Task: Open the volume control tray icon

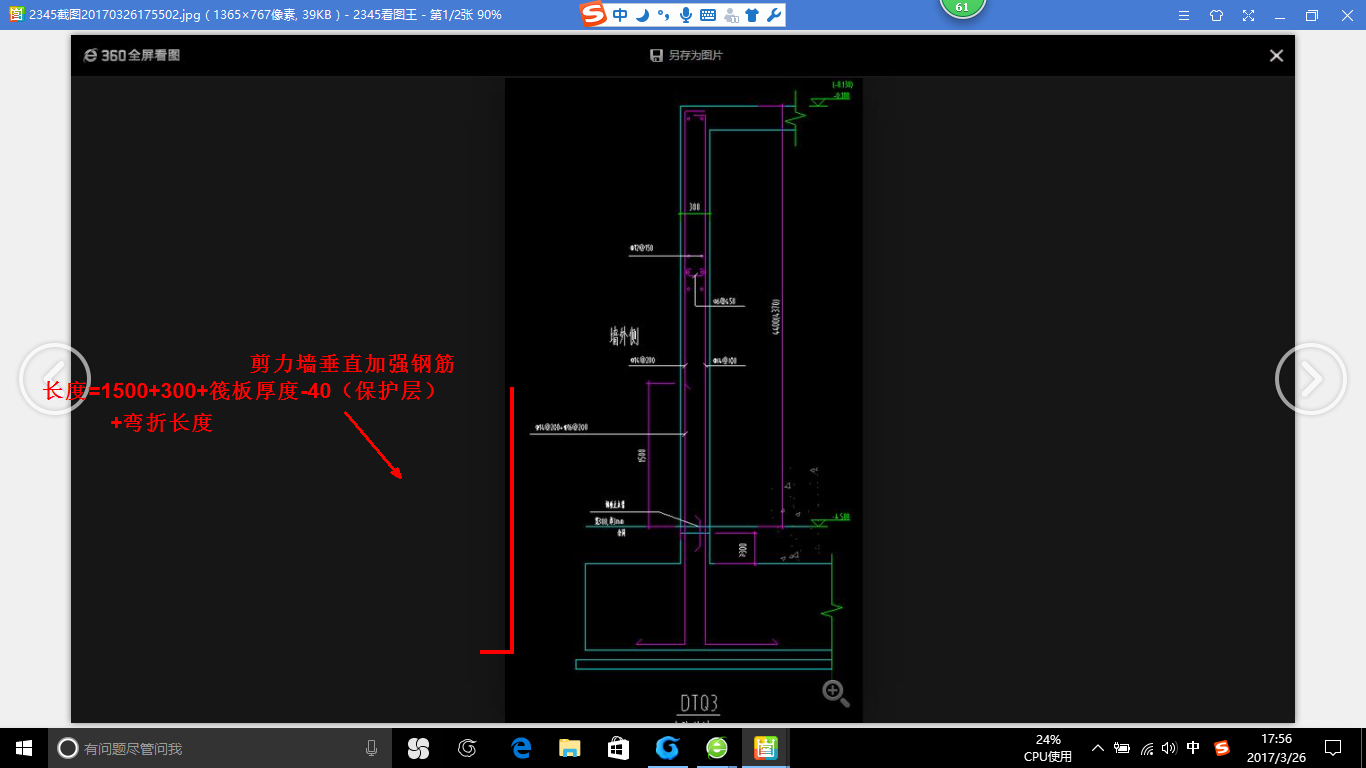Action: (1170, 748)
